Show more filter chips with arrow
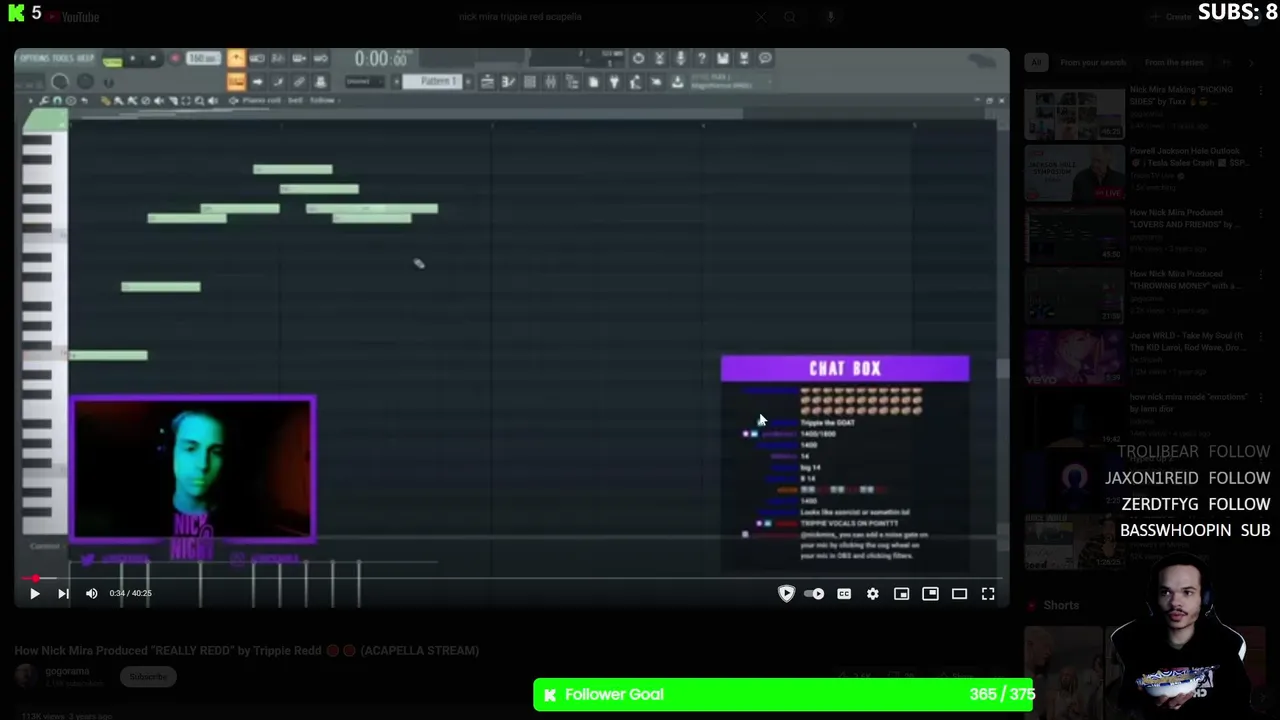 pos(1252,63)
